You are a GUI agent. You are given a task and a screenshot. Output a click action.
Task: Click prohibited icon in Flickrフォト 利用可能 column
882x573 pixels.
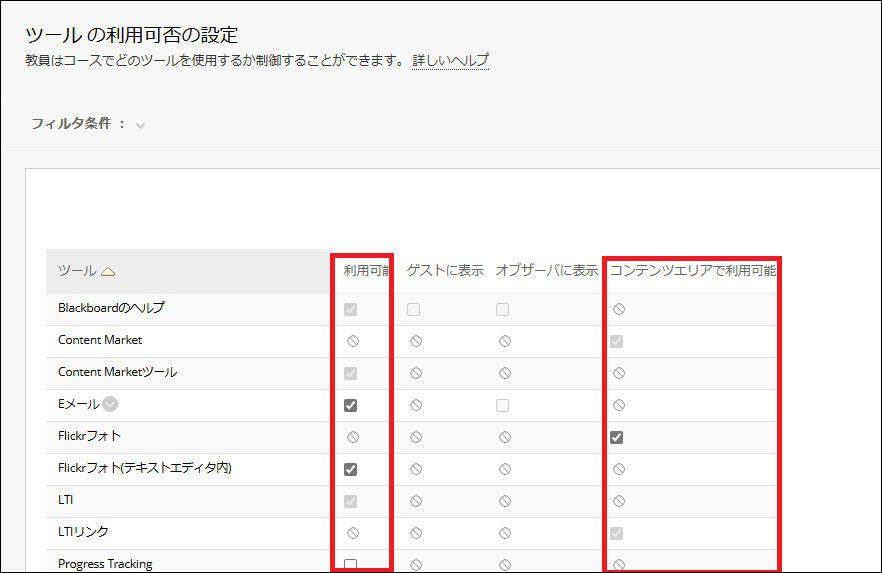(x=353, y=437)
